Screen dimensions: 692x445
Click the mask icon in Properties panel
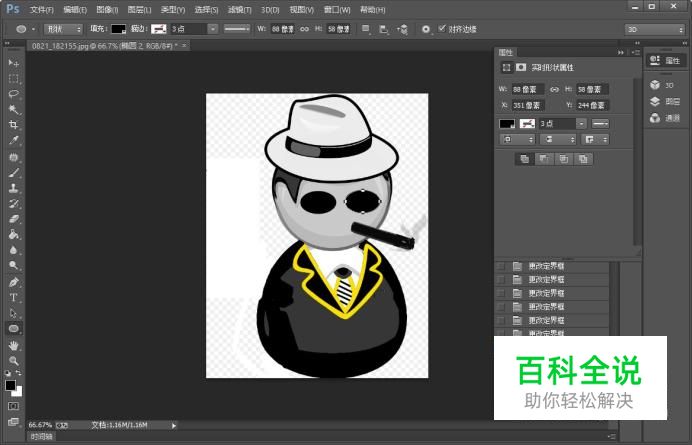coord(521,67)
